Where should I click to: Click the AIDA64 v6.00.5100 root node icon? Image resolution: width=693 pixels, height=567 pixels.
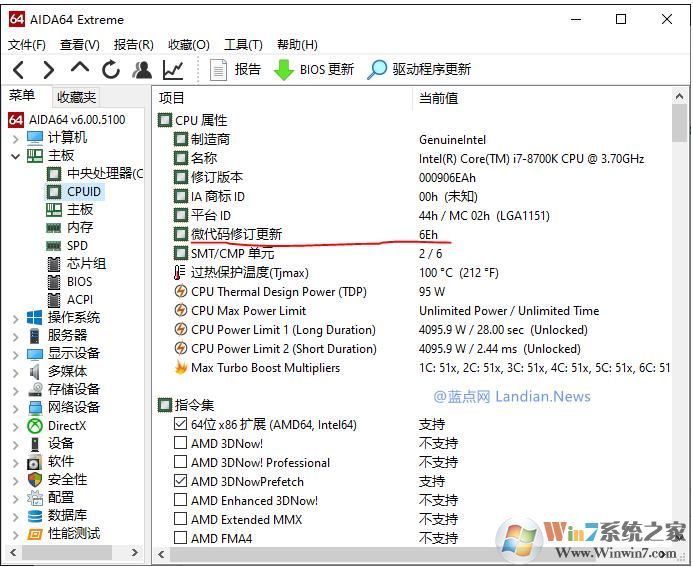point(16,120)
